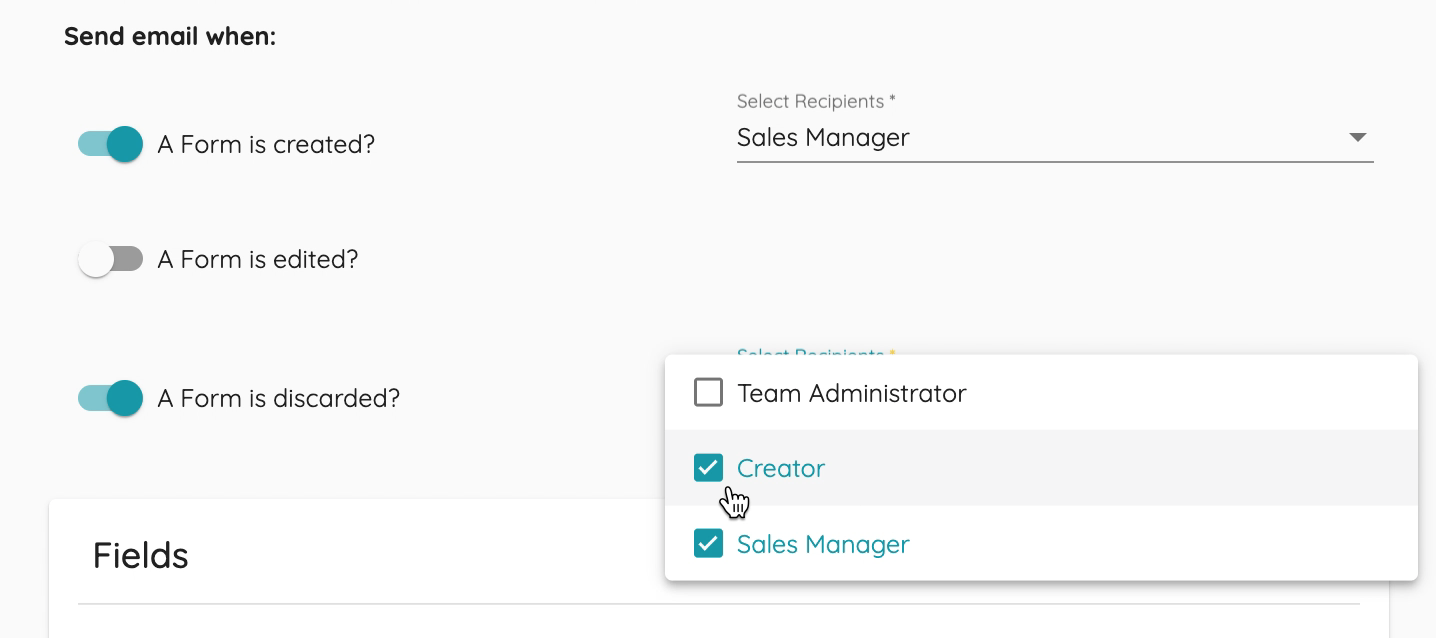Enable the 'A Form is edited?' toggle
Viewport: 1436px width, 638px height.
click(x=110, y=260)
